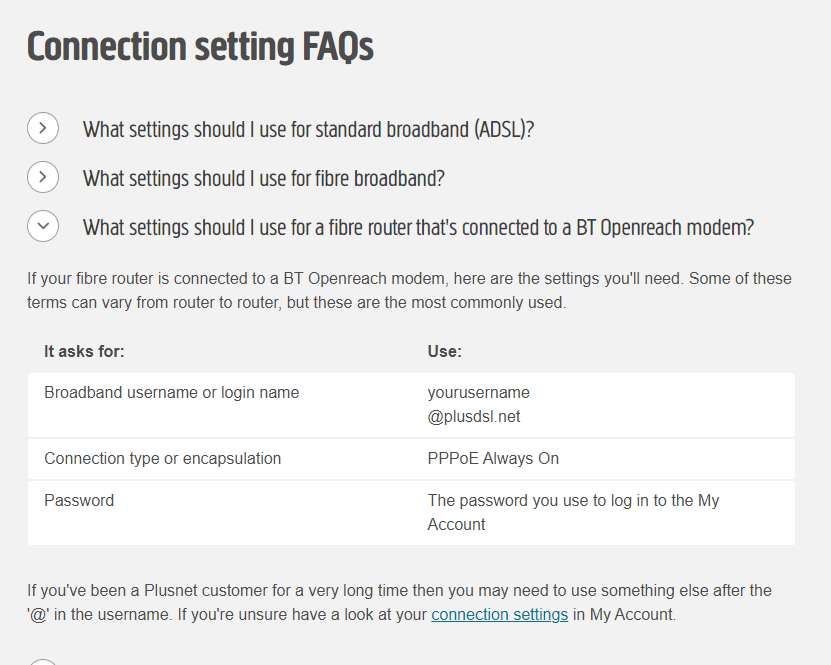Collapse the BT Openreach modem chevron icon

pyautogui.click(x=42, y=227)
